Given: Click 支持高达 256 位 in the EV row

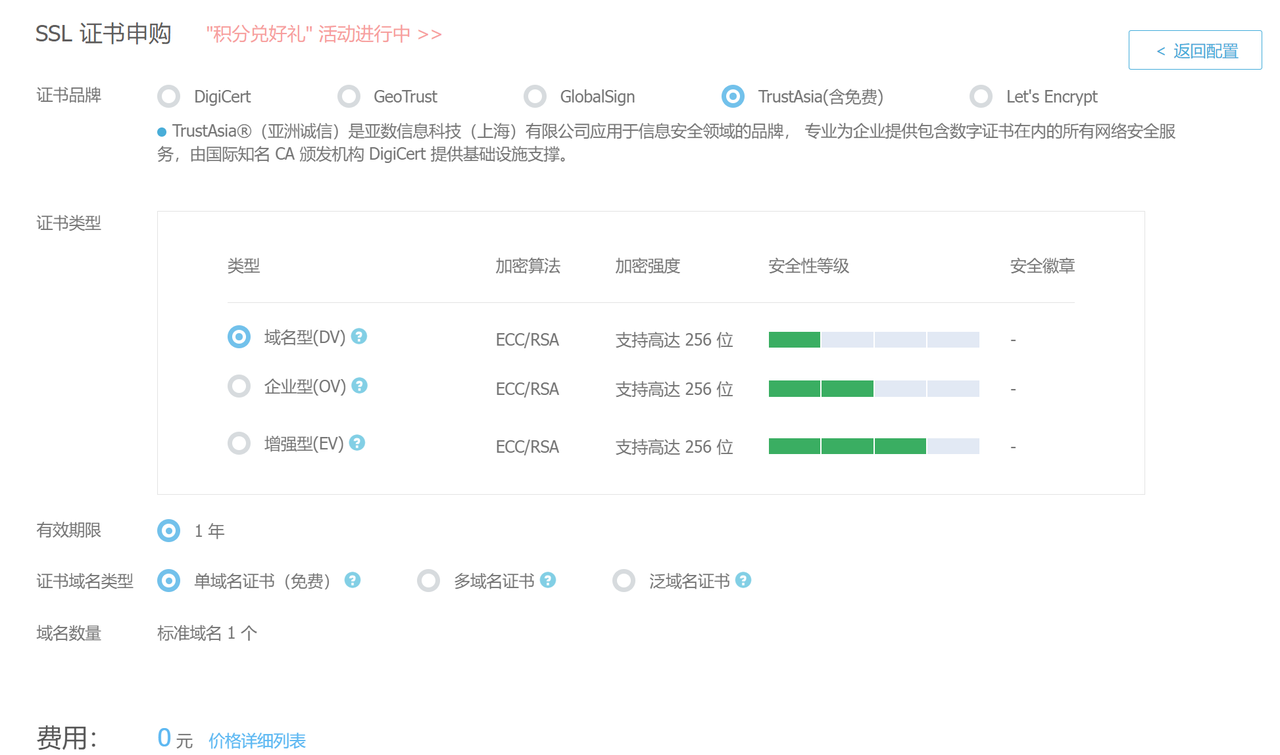Looking at the screenshot, I should coord(674,447).
